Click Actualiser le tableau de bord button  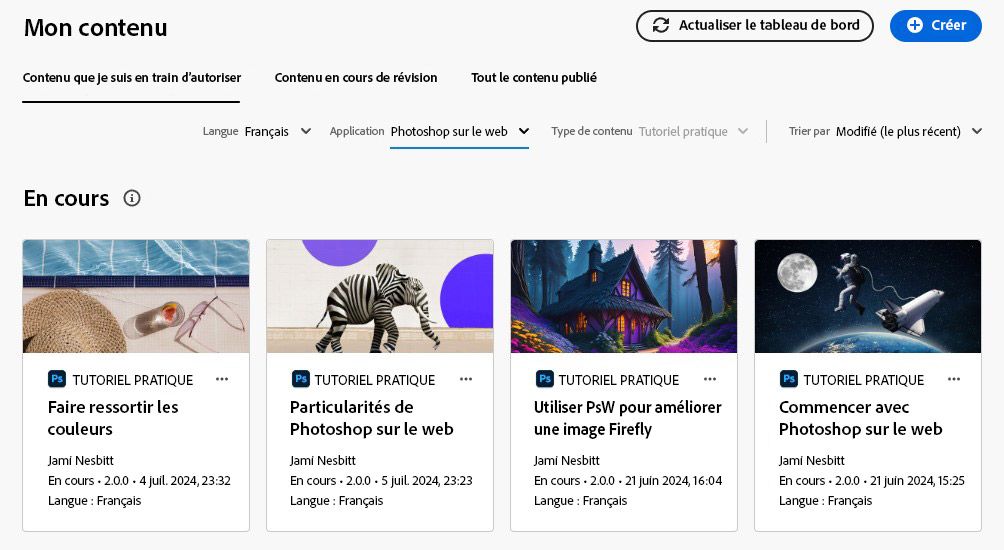point(755,26)
